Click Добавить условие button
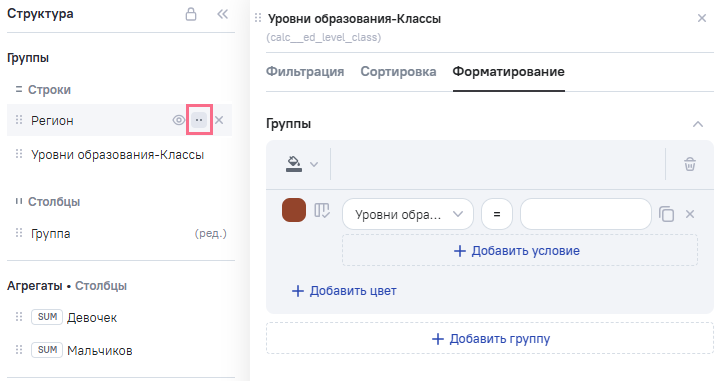726x381 pixels. 520,250
